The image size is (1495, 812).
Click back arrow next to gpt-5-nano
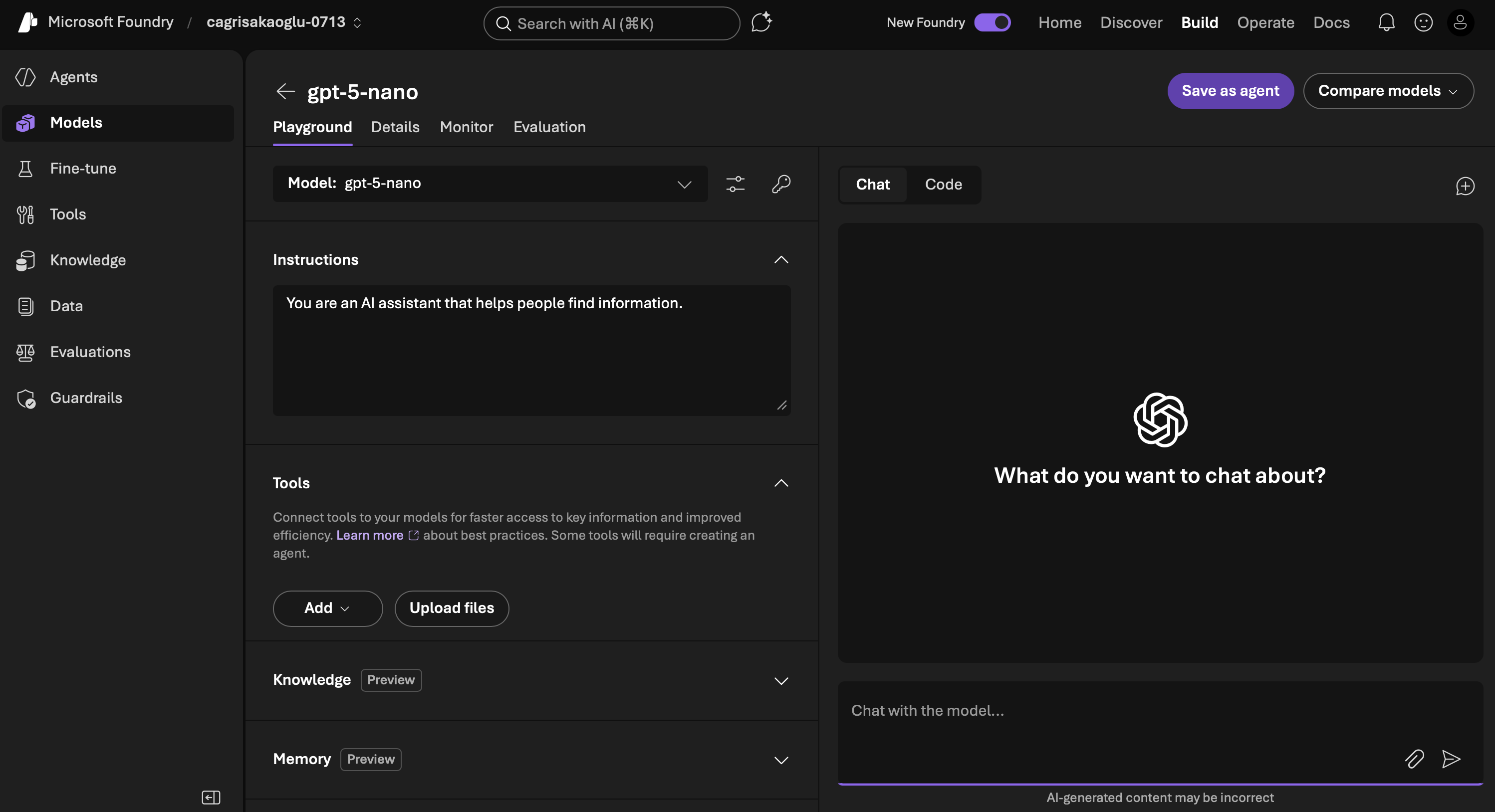pos(285,91)
